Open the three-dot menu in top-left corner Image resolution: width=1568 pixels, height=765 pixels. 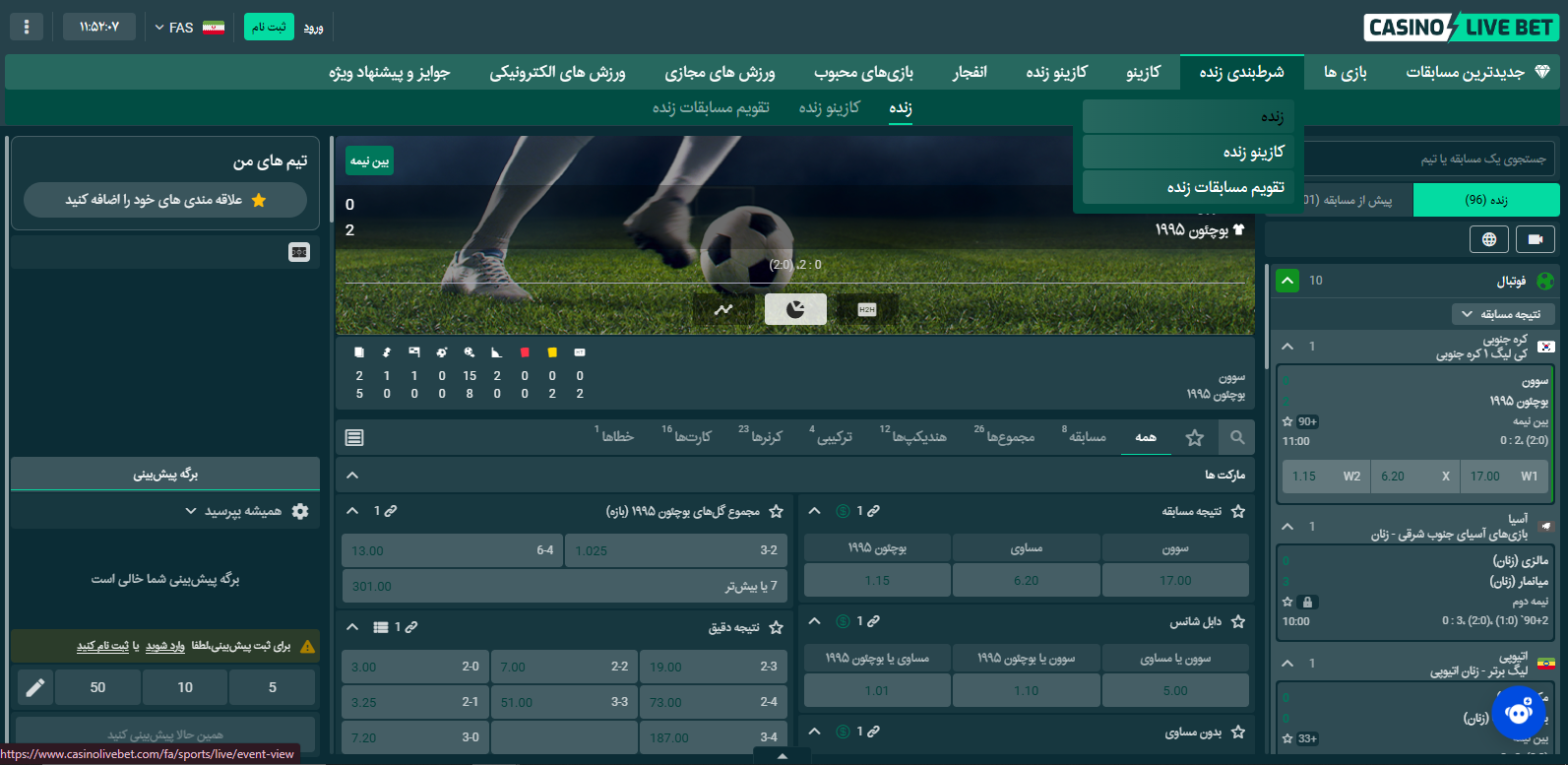coord(27,27)
